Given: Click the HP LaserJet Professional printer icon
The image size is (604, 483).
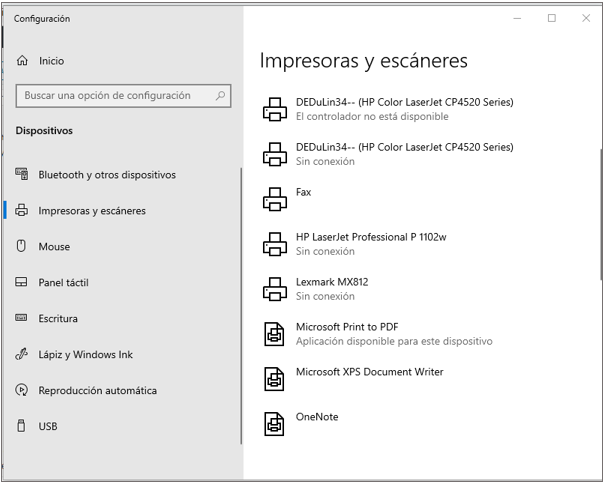Looking at the screenshot, I should point(275,244).
